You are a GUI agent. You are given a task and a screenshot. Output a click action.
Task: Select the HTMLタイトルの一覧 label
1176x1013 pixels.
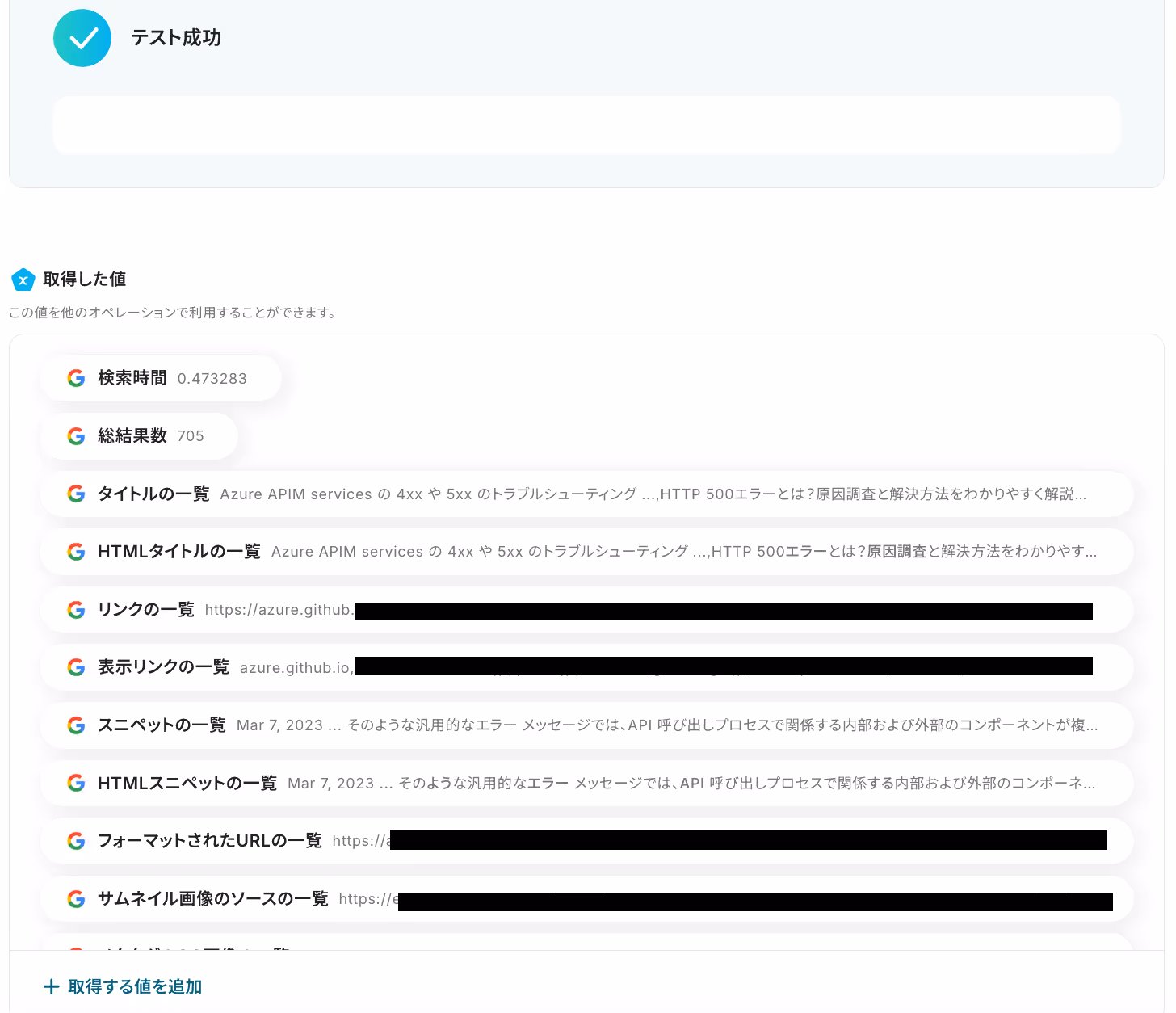point(179,552)
